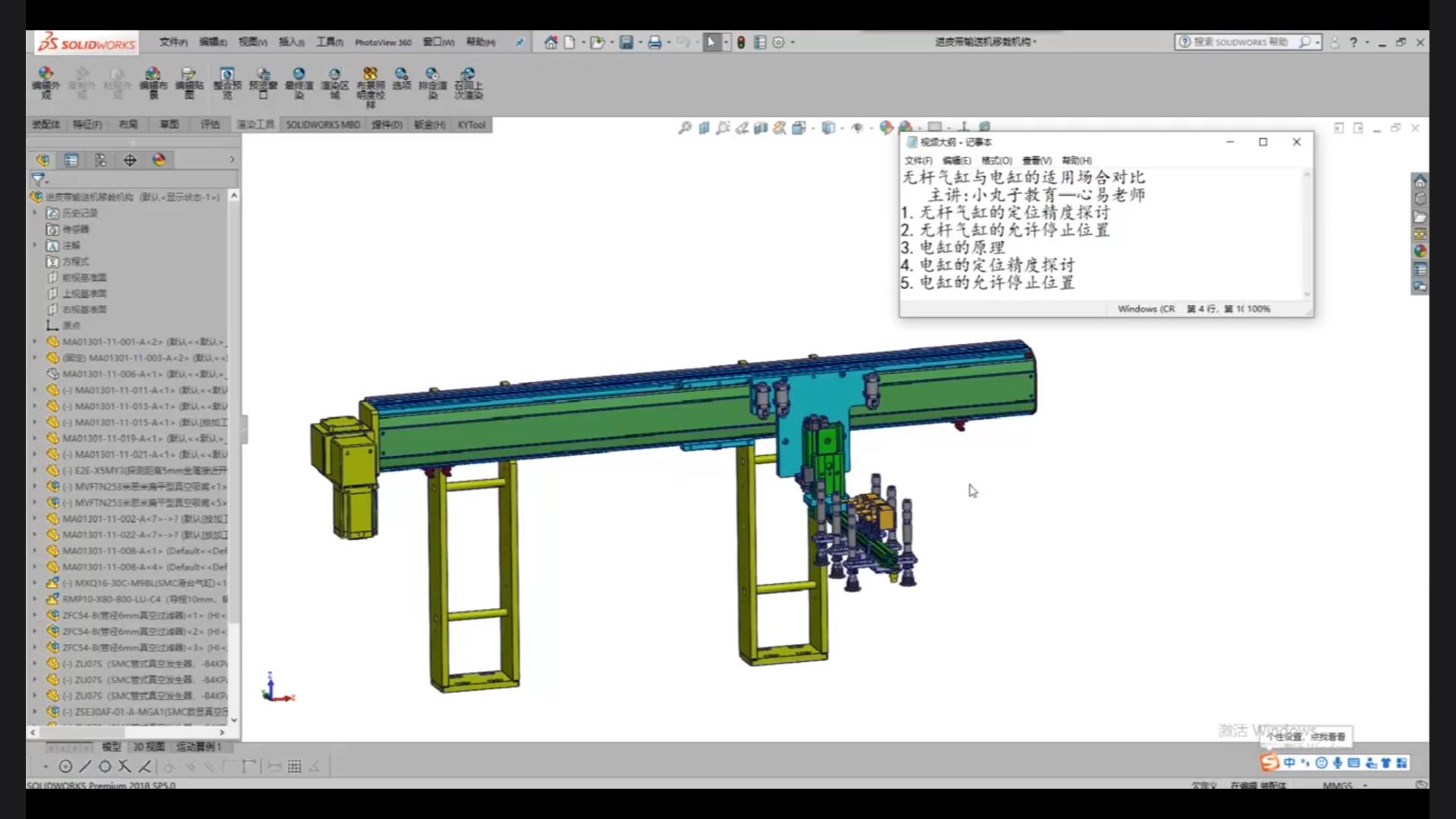Open the 视图 View menu
Viewport: 1456px width, 819px height.
[x=253, y=42]
